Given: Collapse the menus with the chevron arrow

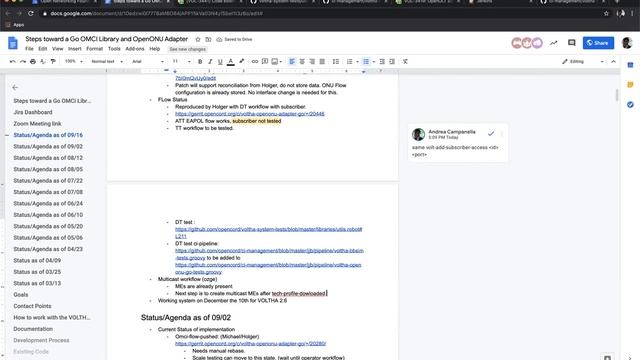Looking at the screenshot, I should (613, 62).
